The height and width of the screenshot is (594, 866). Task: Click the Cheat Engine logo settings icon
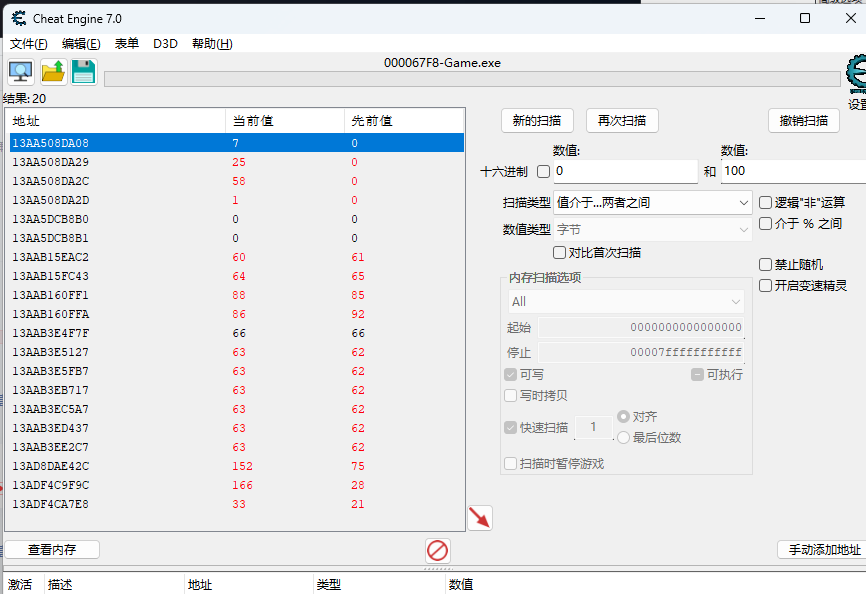point(856,75)
